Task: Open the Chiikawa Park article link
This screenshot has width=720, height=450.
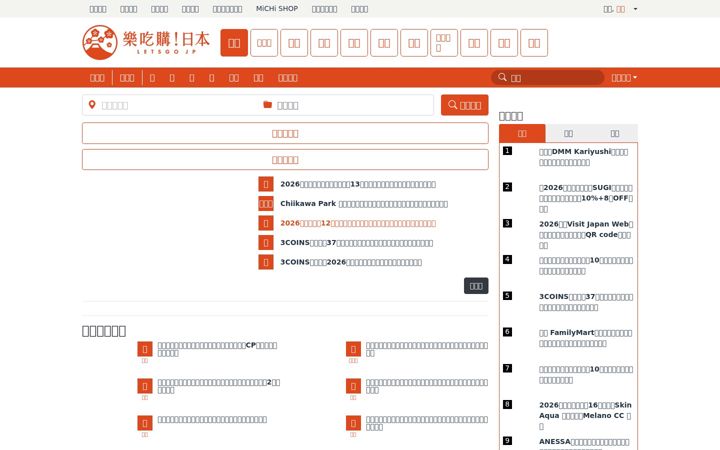Action: coord(364,203)
